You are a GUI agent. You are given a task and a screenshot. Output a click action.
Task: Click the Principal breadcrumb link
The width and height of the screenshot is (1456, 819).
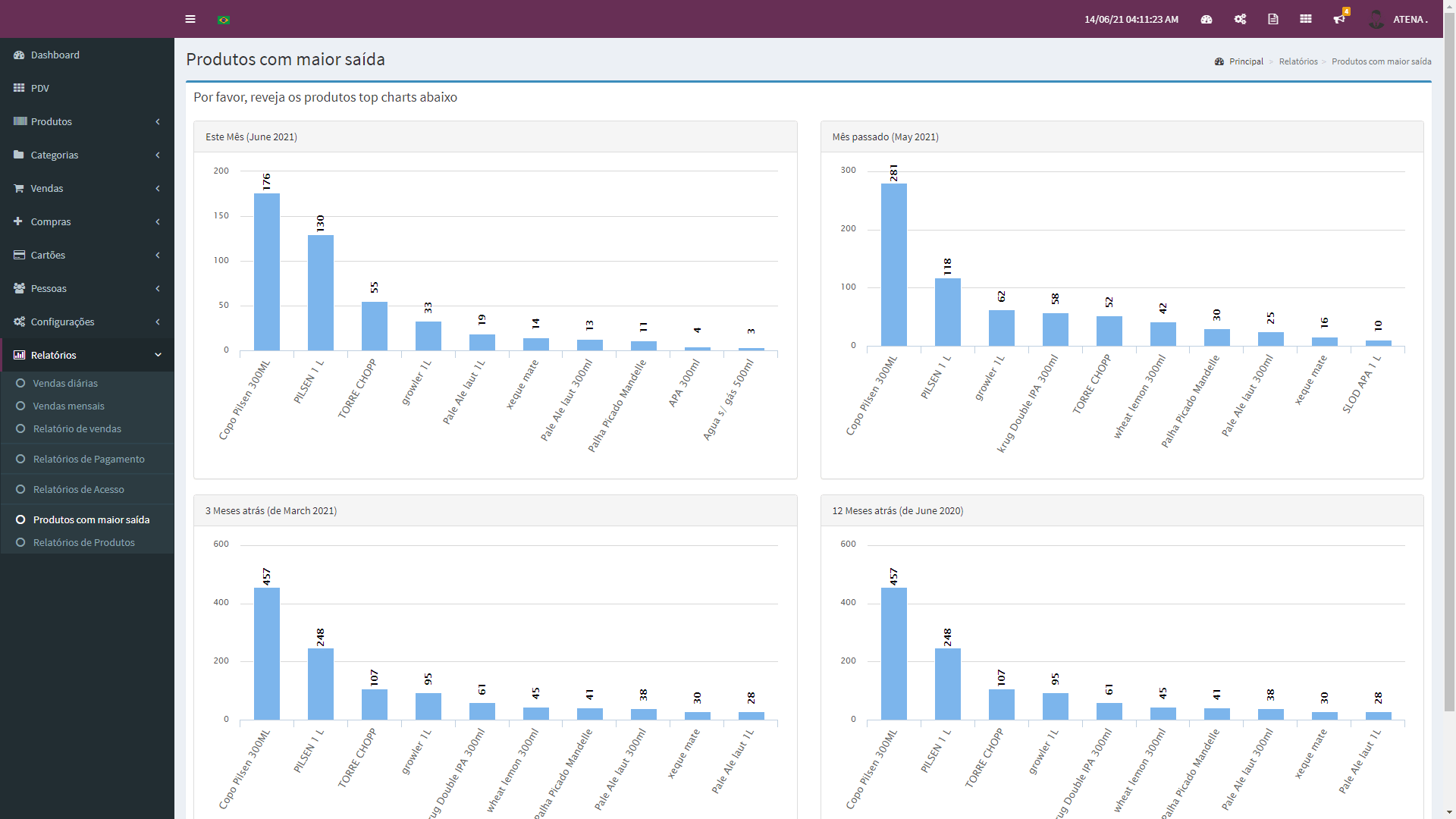pos(1246,61)
